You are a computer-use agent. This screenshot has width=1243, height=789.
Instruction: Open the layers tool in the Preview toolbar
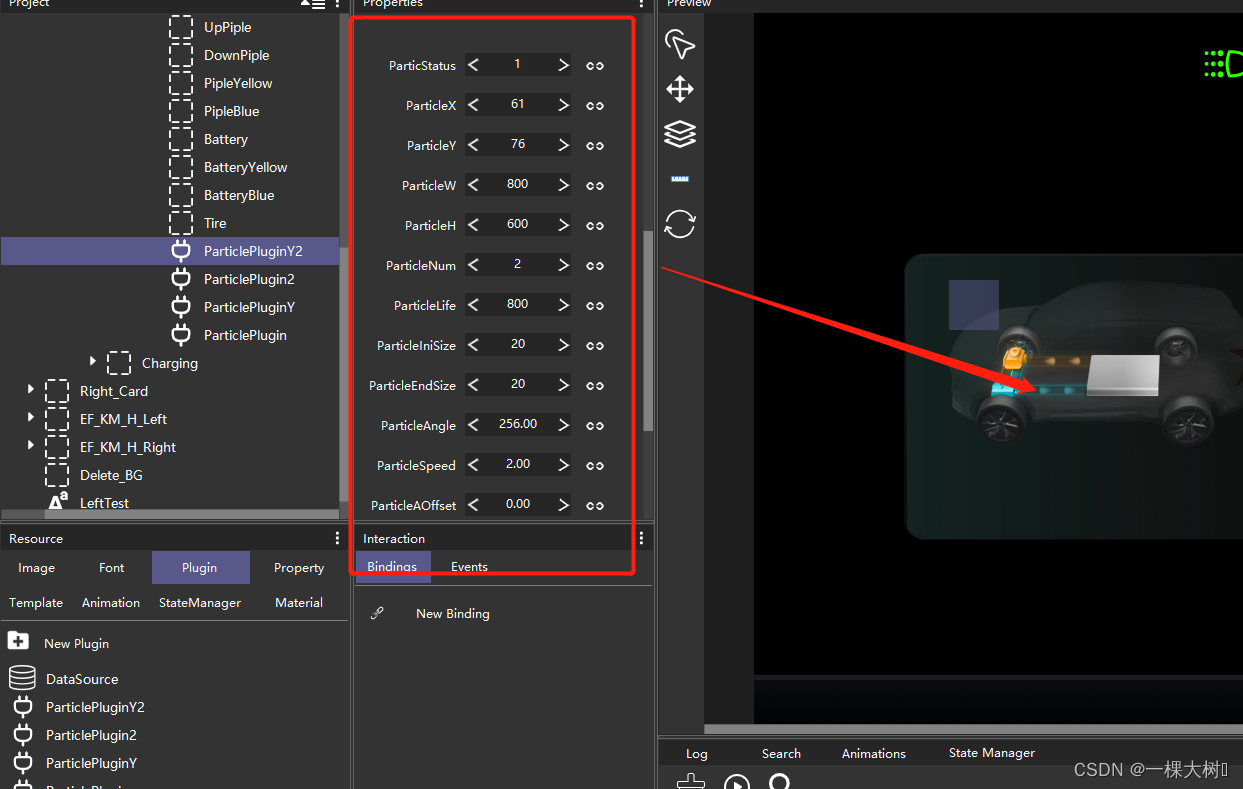(680, 134)
